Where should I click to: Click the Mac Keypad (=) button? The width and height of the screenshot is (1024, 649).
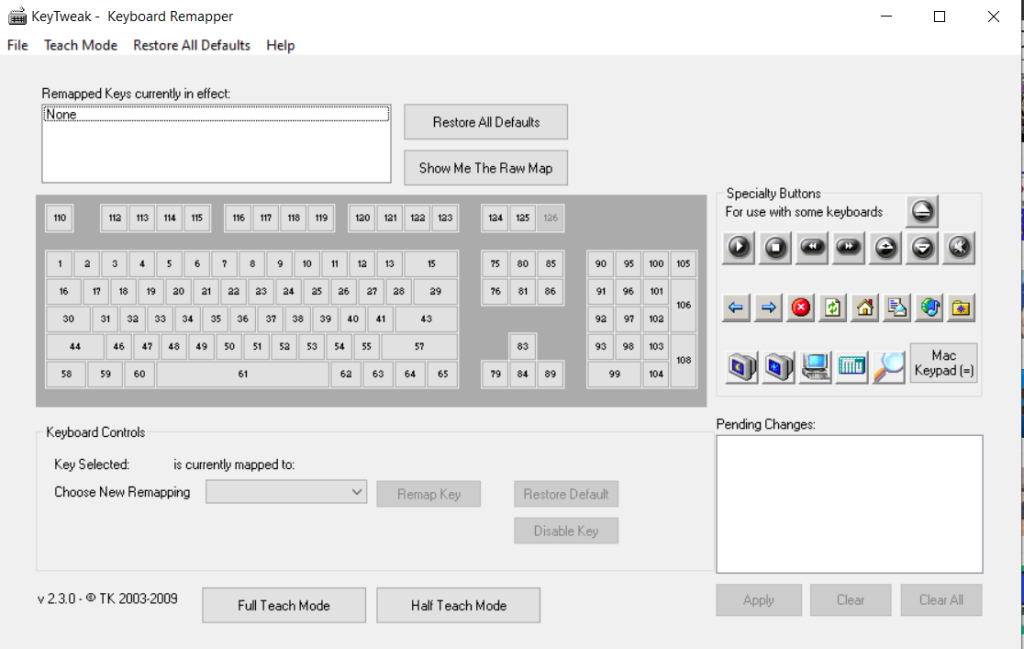click(x=943, y=363)
